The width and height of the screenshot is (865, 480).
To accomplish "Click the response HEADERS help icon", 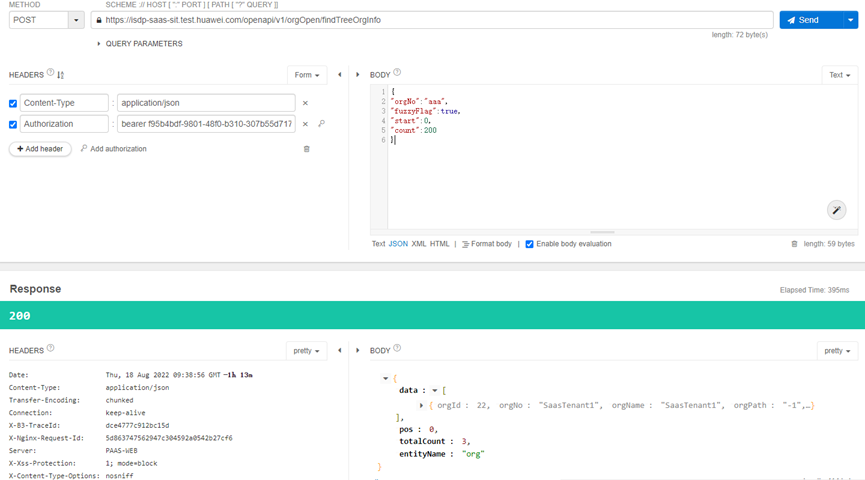I will pos(50,348).
